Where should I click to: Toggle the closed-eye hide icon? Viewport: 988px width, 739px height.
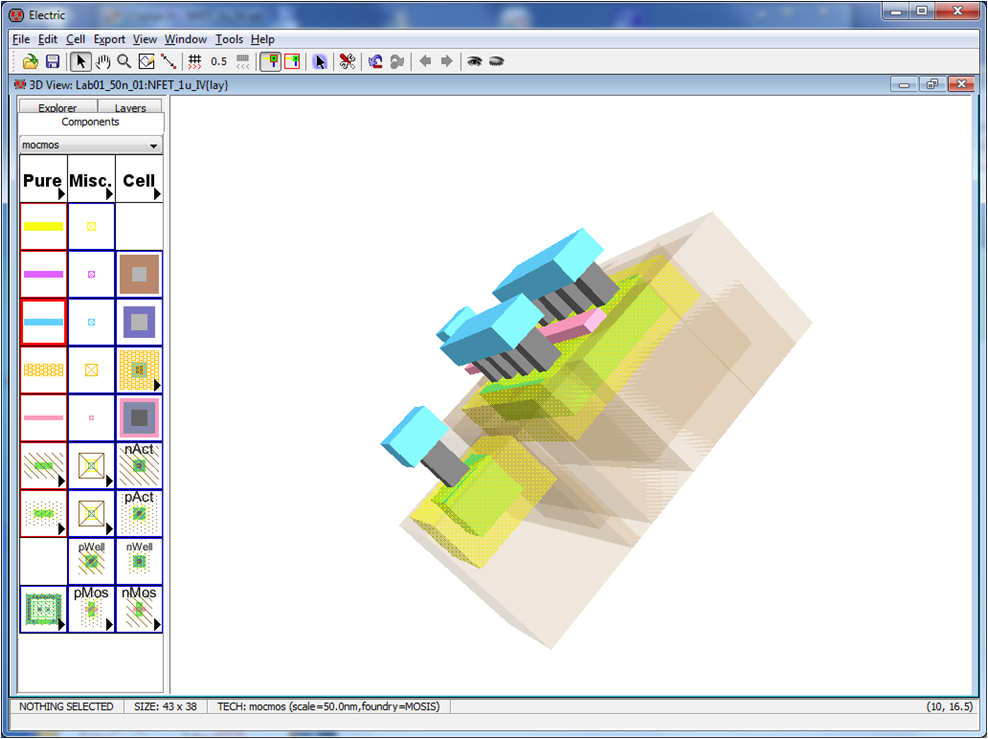click(x=496, y=61)
